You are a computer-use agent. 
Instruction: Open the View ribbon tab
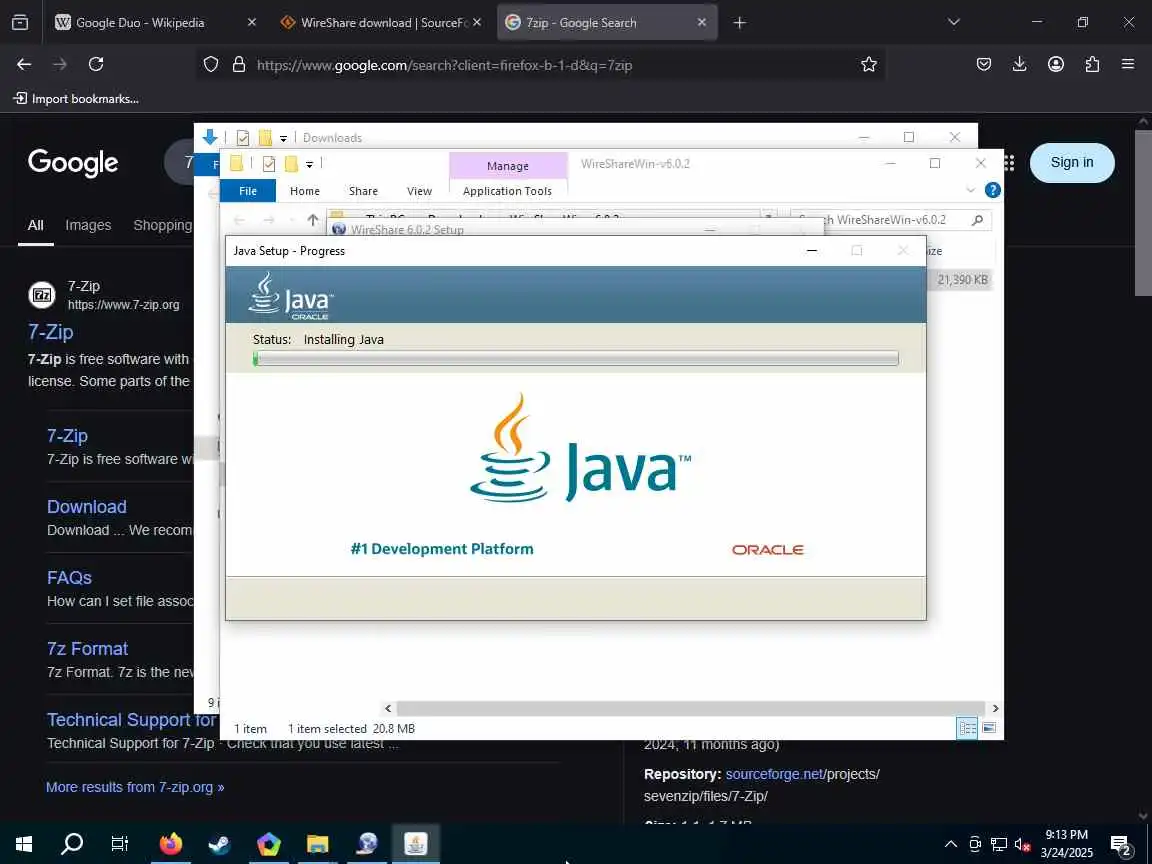(420, 191)
